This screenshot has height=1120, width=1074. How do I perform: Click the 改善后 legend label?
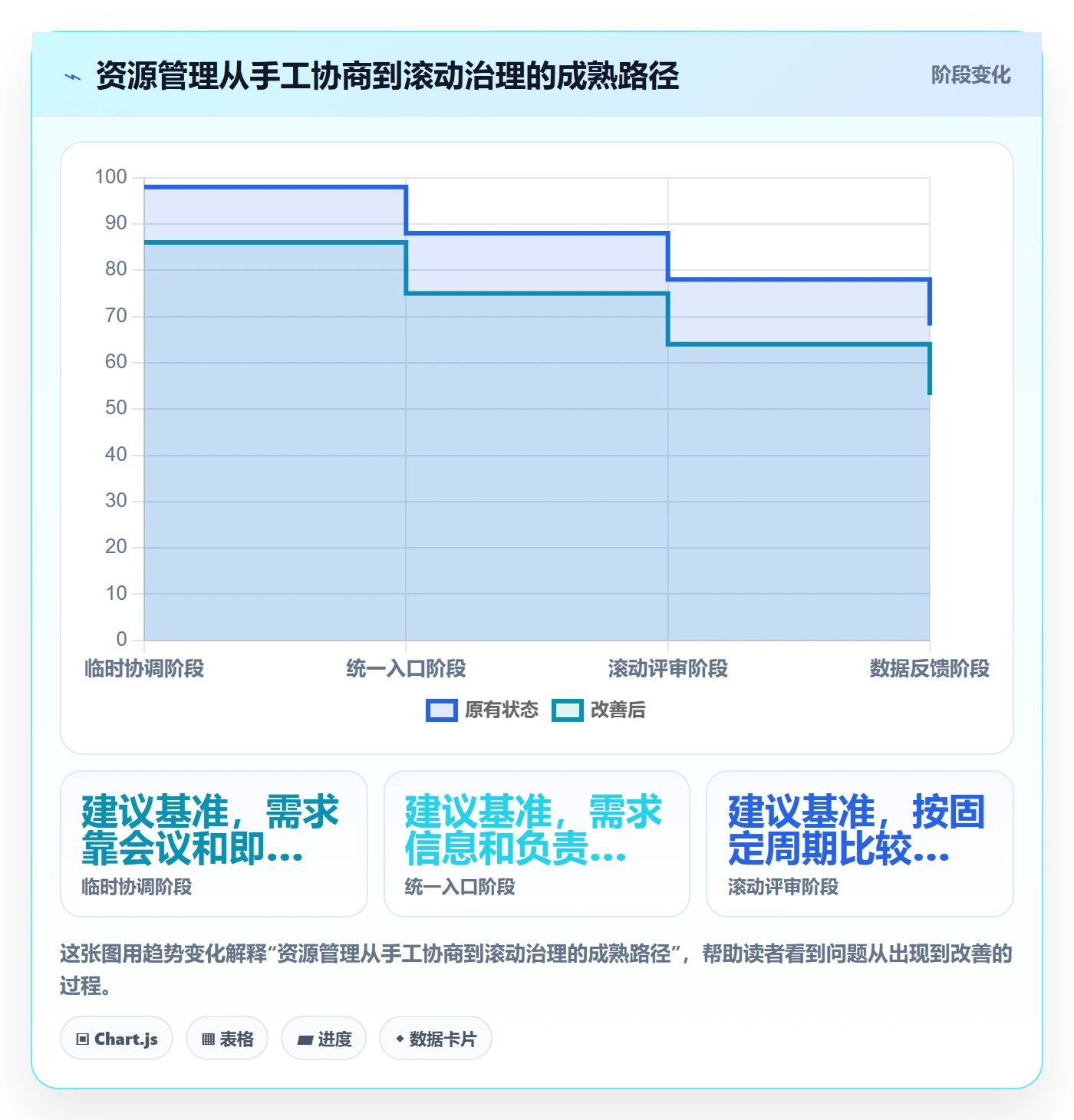(618, 710)
